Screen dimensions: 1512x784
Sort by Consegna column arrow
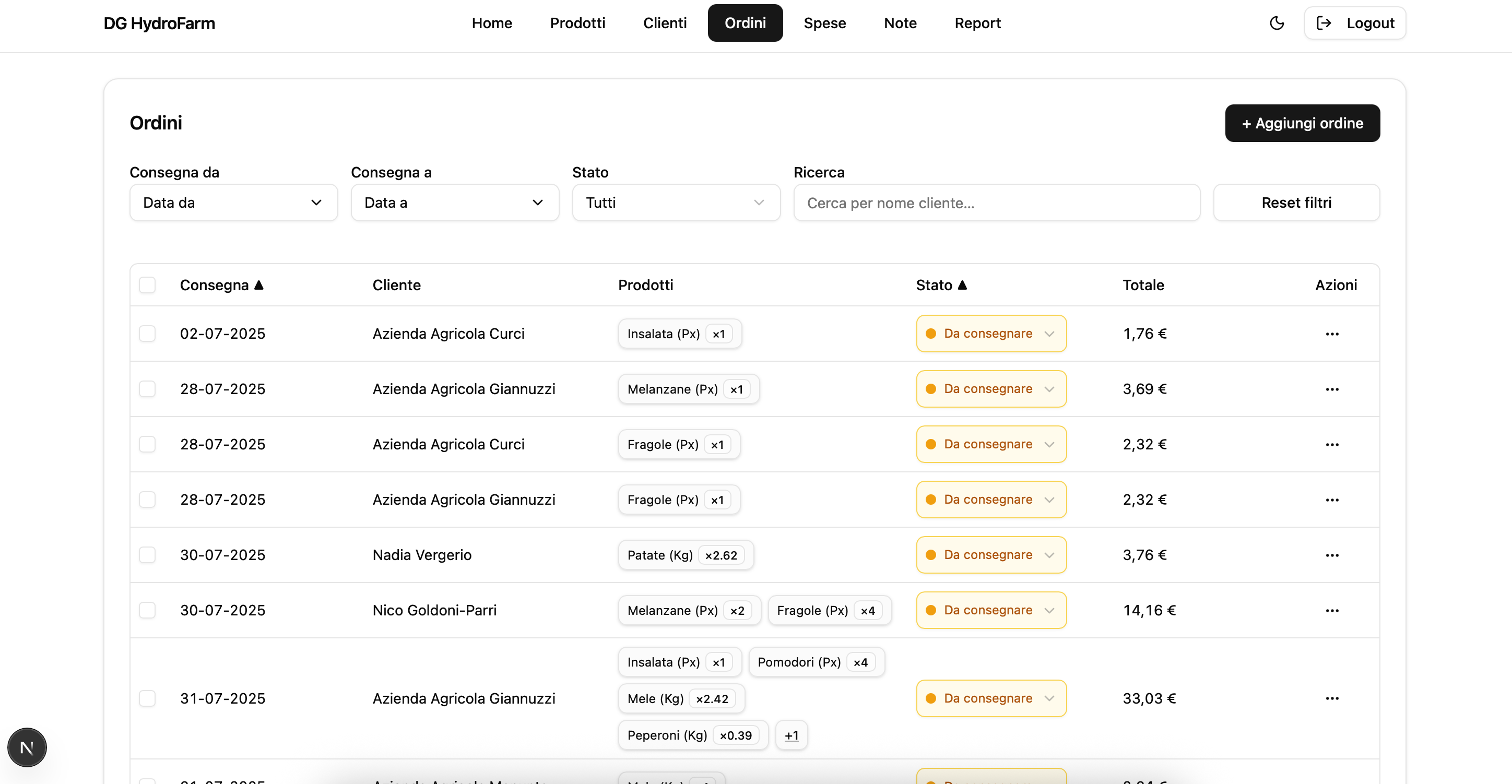(259, 285)
